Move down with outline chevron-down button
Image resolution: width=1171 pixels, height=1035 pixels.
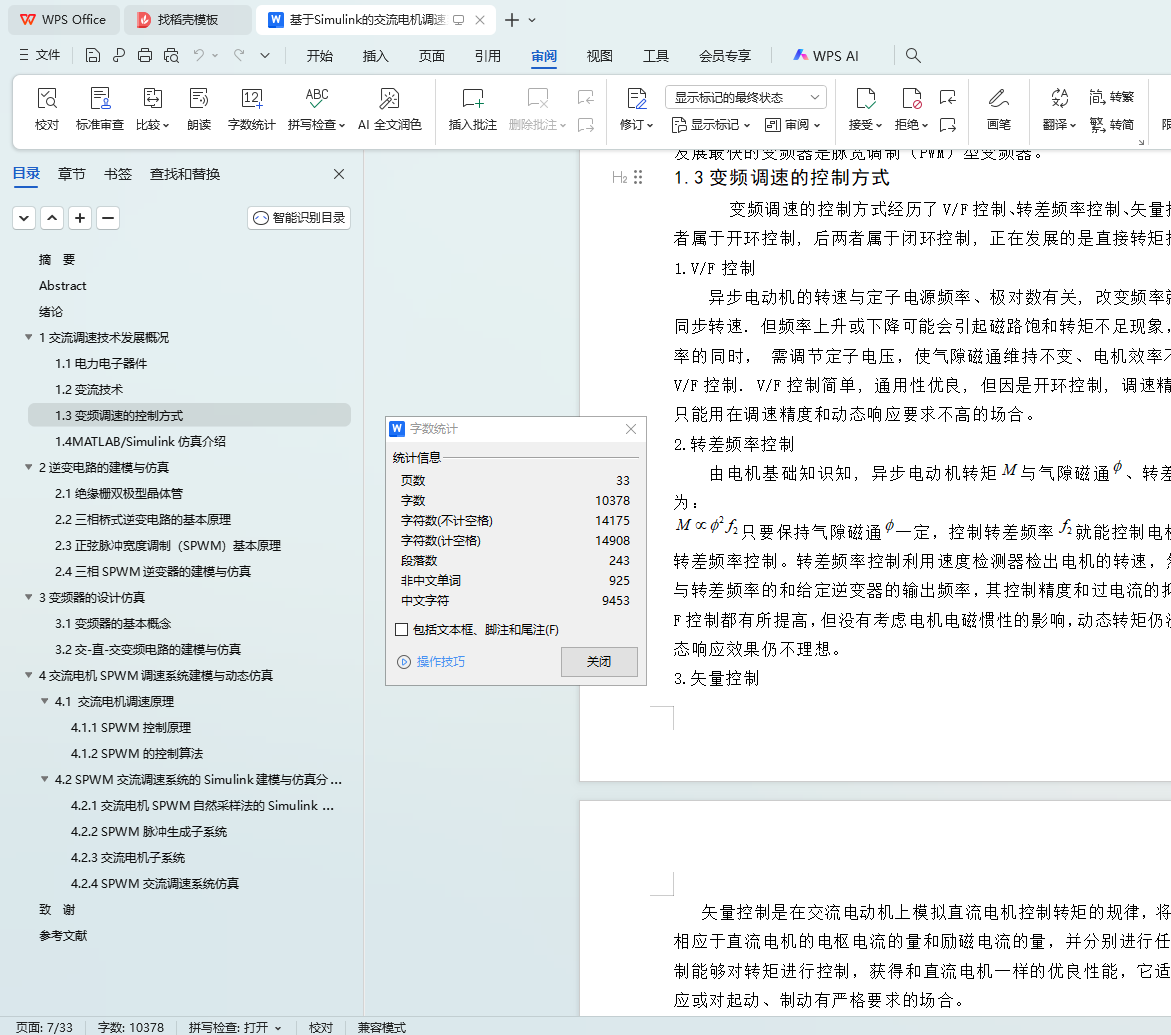click(24, 218)
